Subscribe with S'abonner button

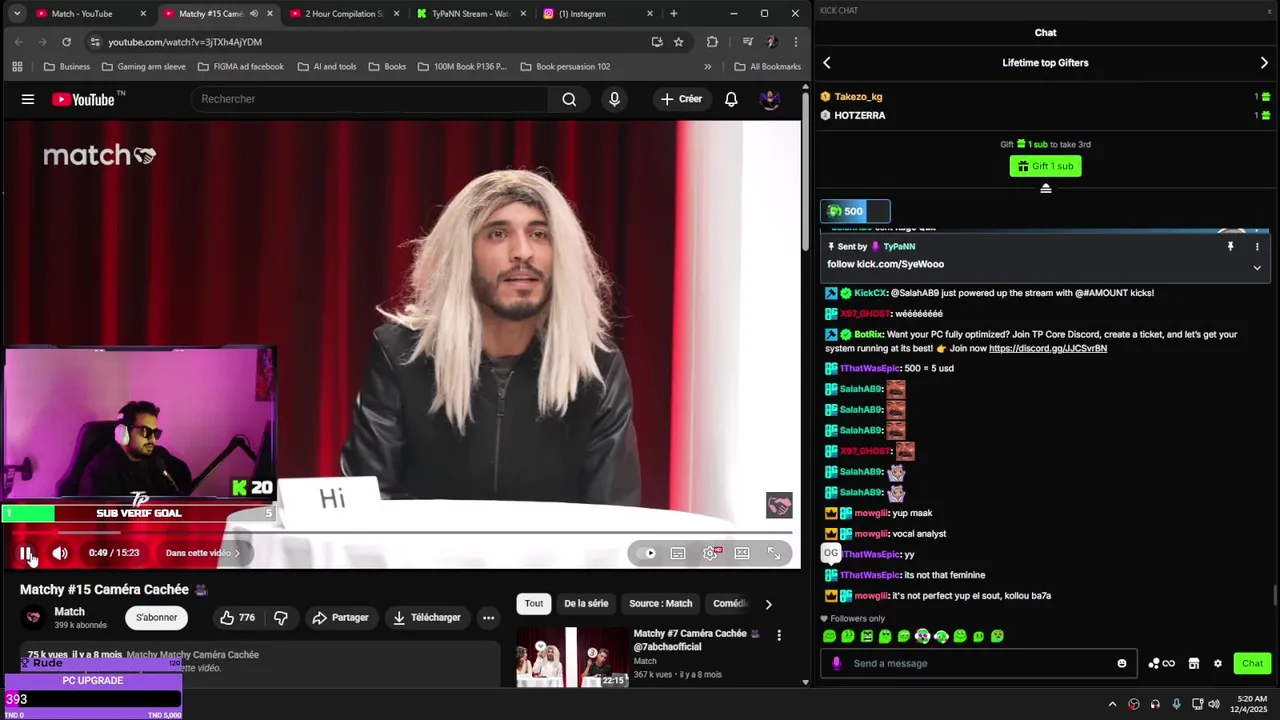tap(157, 618)
